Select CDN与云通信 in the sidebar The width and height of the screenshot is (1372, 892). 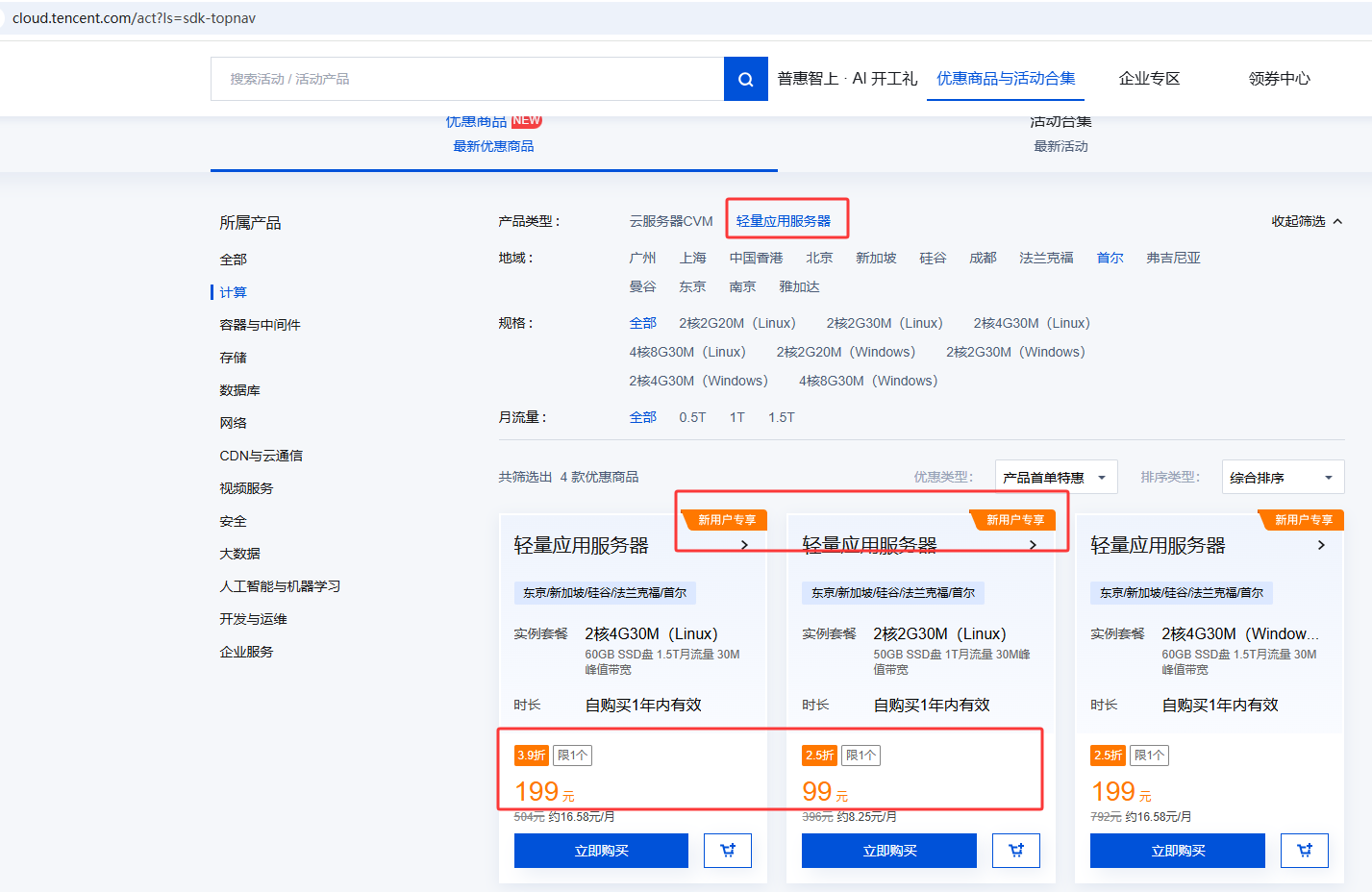(x=262, y=456)
